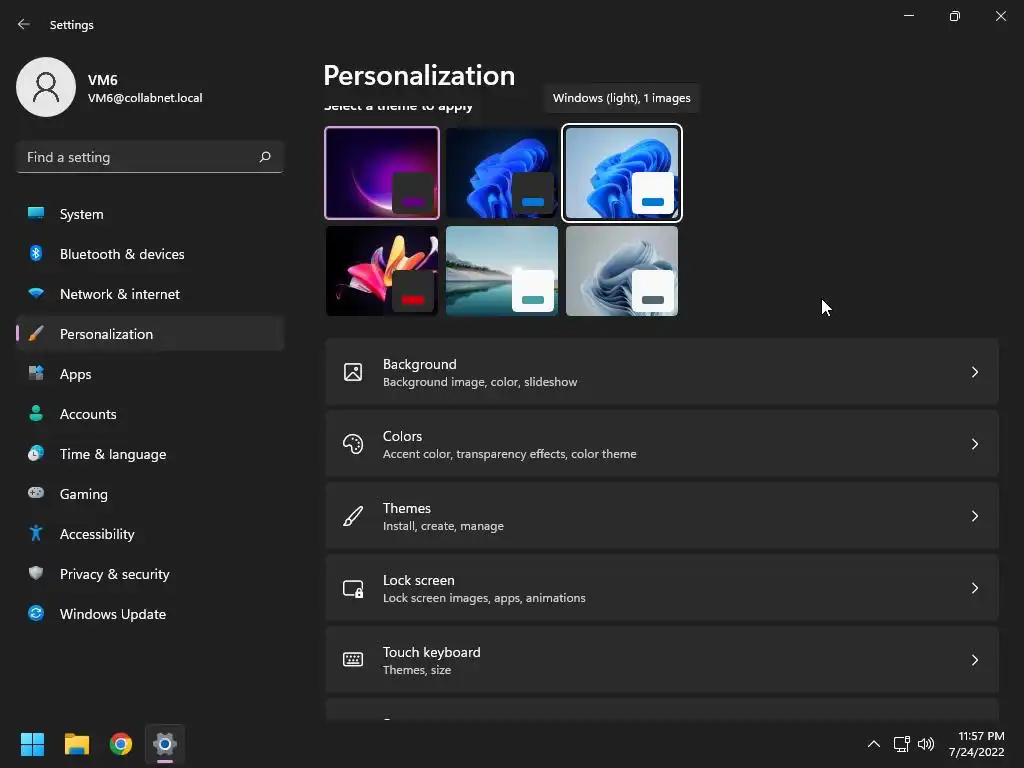Open Touch keyboard themes settings

click(662, 660)
